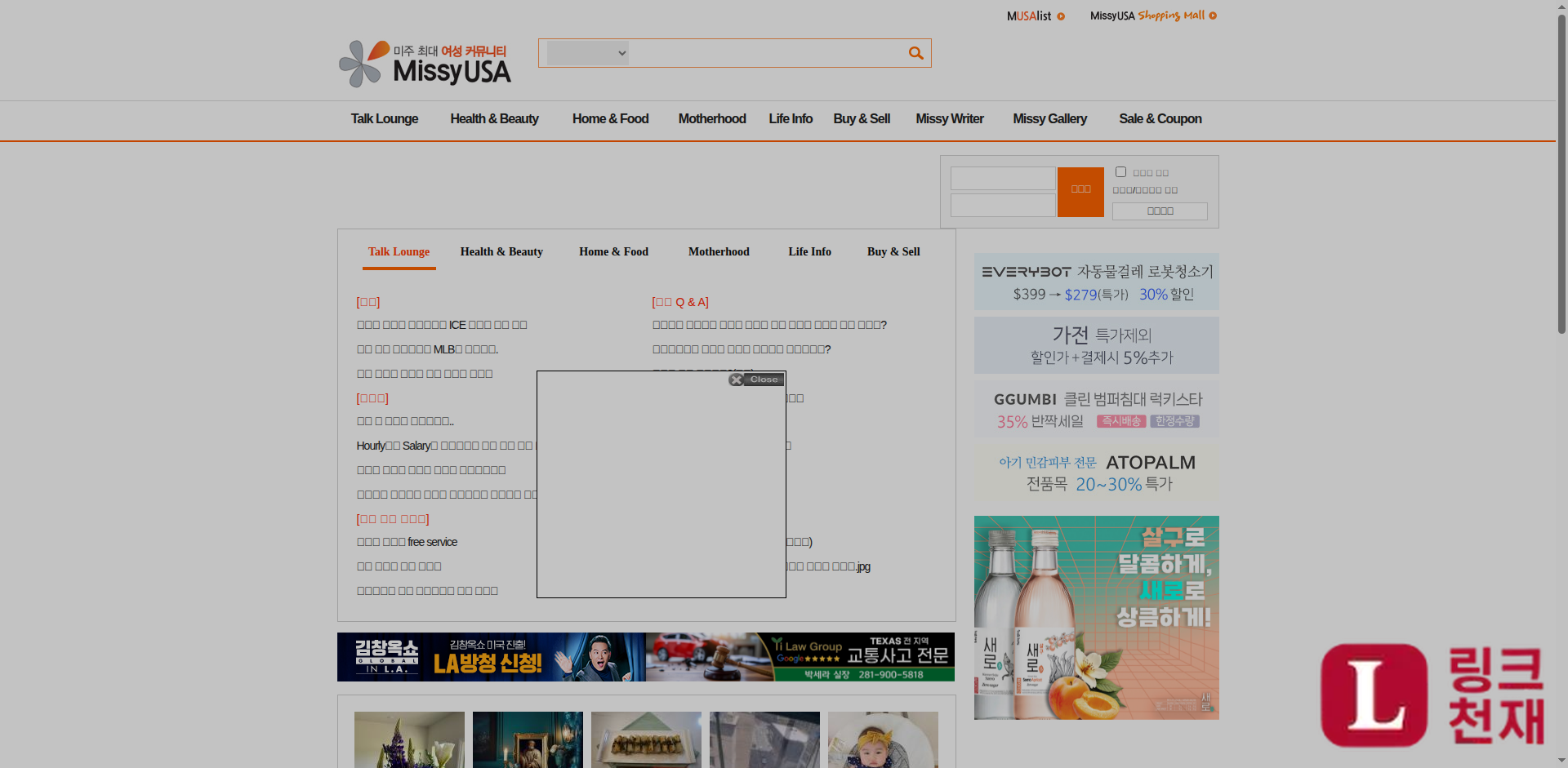Open the purple flowers gallery thumbnail
The height and width of the screenshot is (768, 1568).
click(409, 739)
